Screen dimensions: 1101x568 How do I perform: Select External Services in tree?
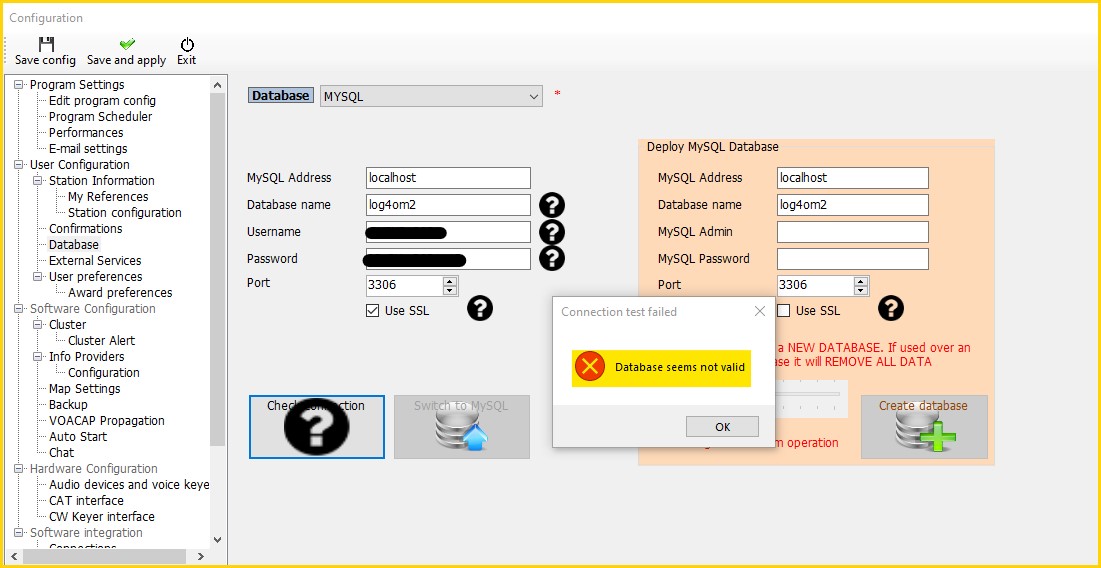95,260
